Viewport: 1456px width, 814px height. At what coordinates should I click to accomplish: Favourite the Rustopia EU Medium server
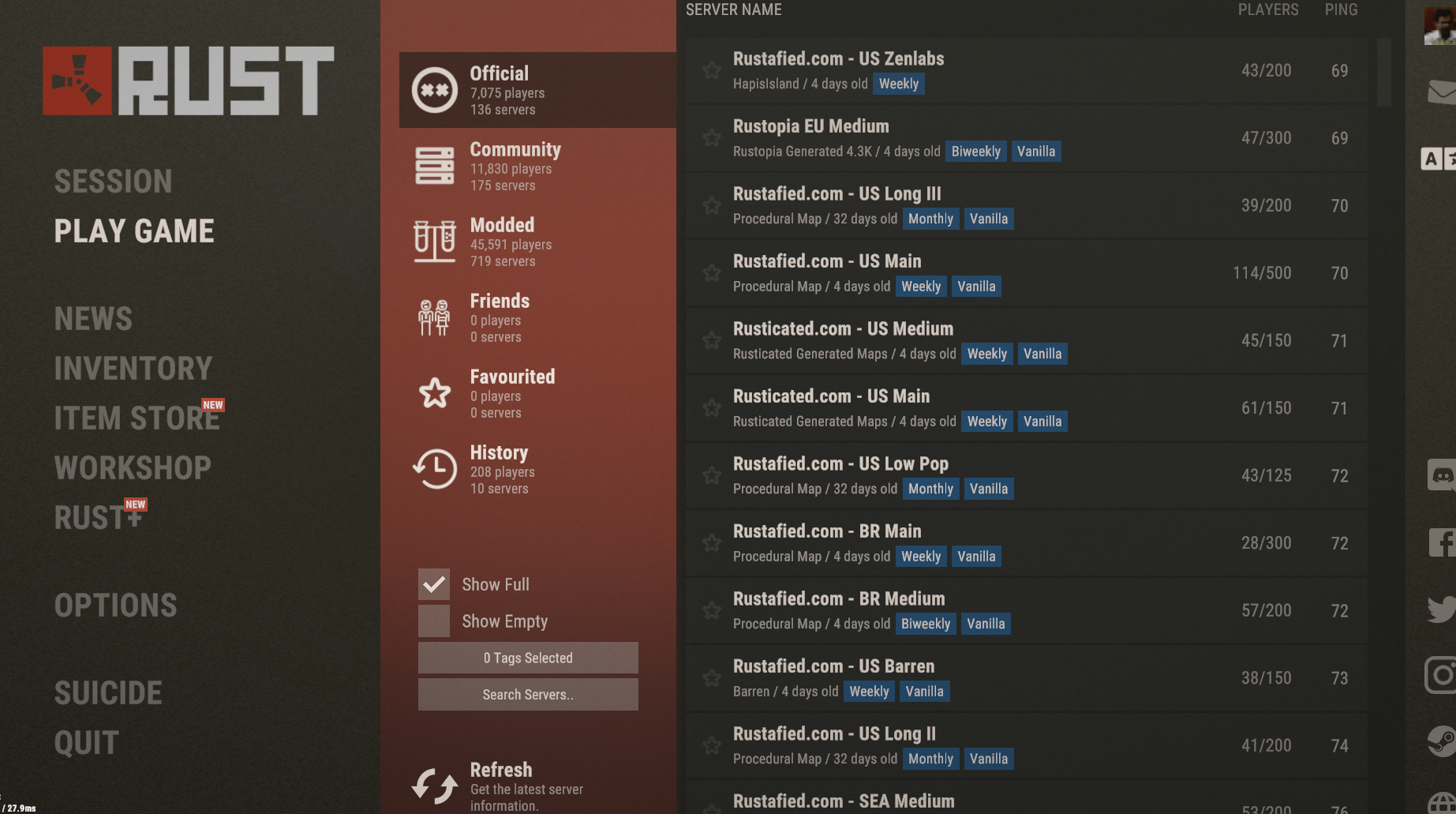(712, 138)
